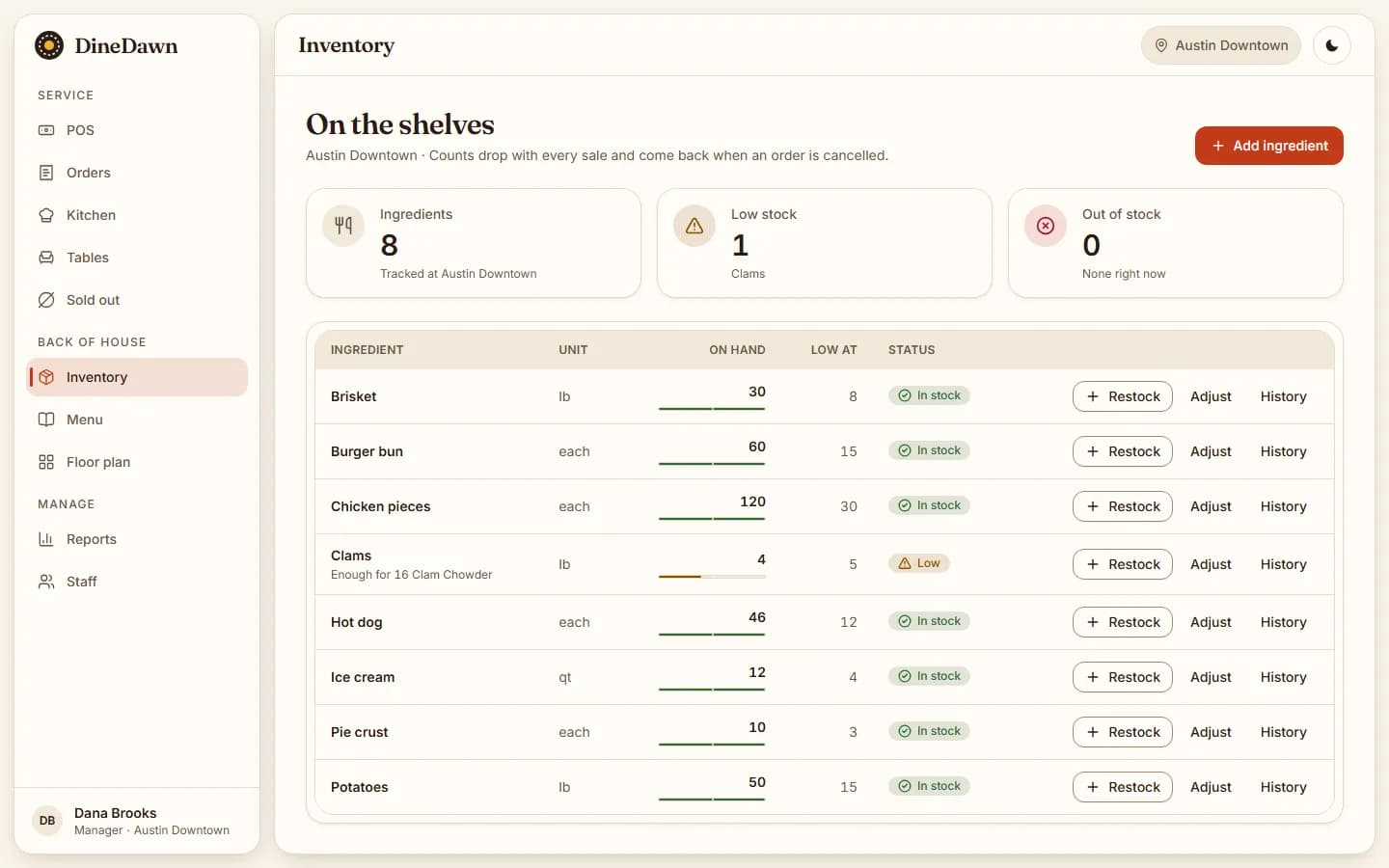This screenshot has height=868, width=1389.
Task: Click the Floor plan grid icon
Action: [46, 462]
